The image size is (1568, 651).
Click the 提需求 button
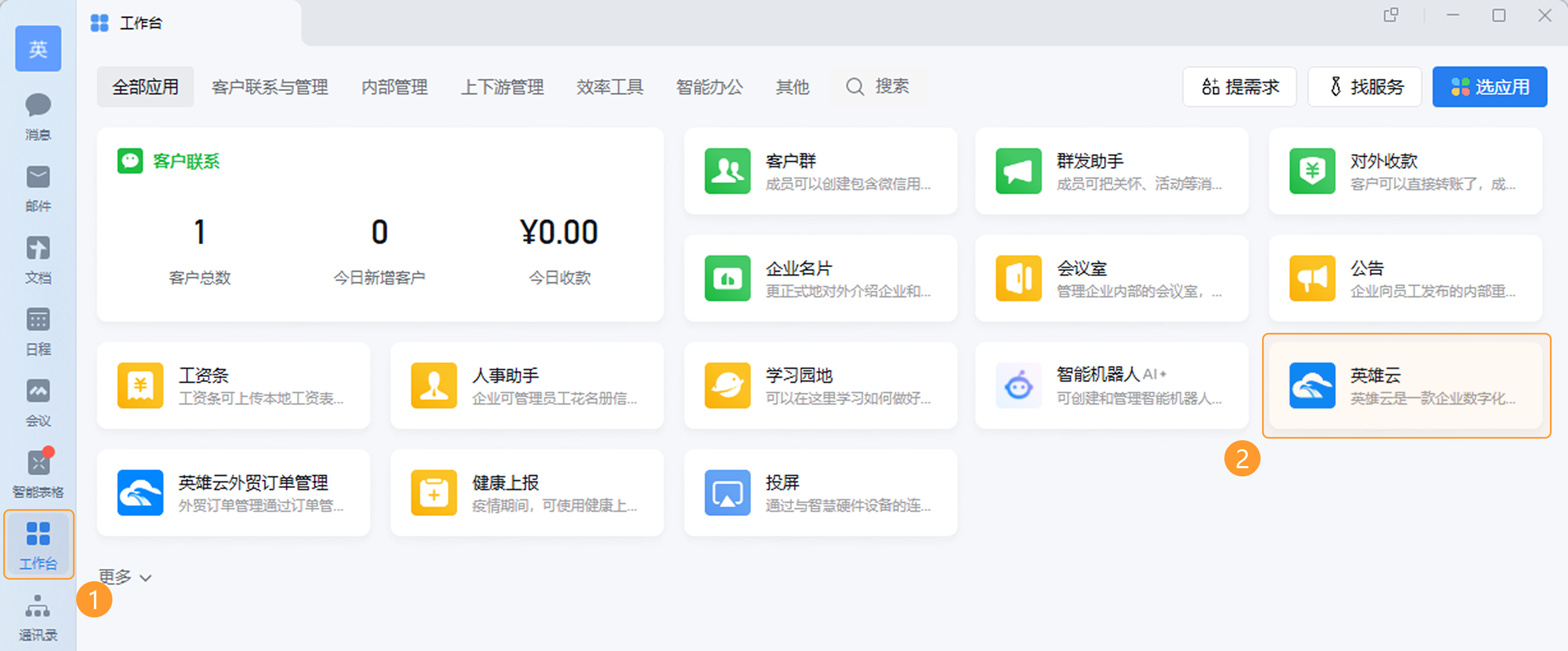[1239, 87]
